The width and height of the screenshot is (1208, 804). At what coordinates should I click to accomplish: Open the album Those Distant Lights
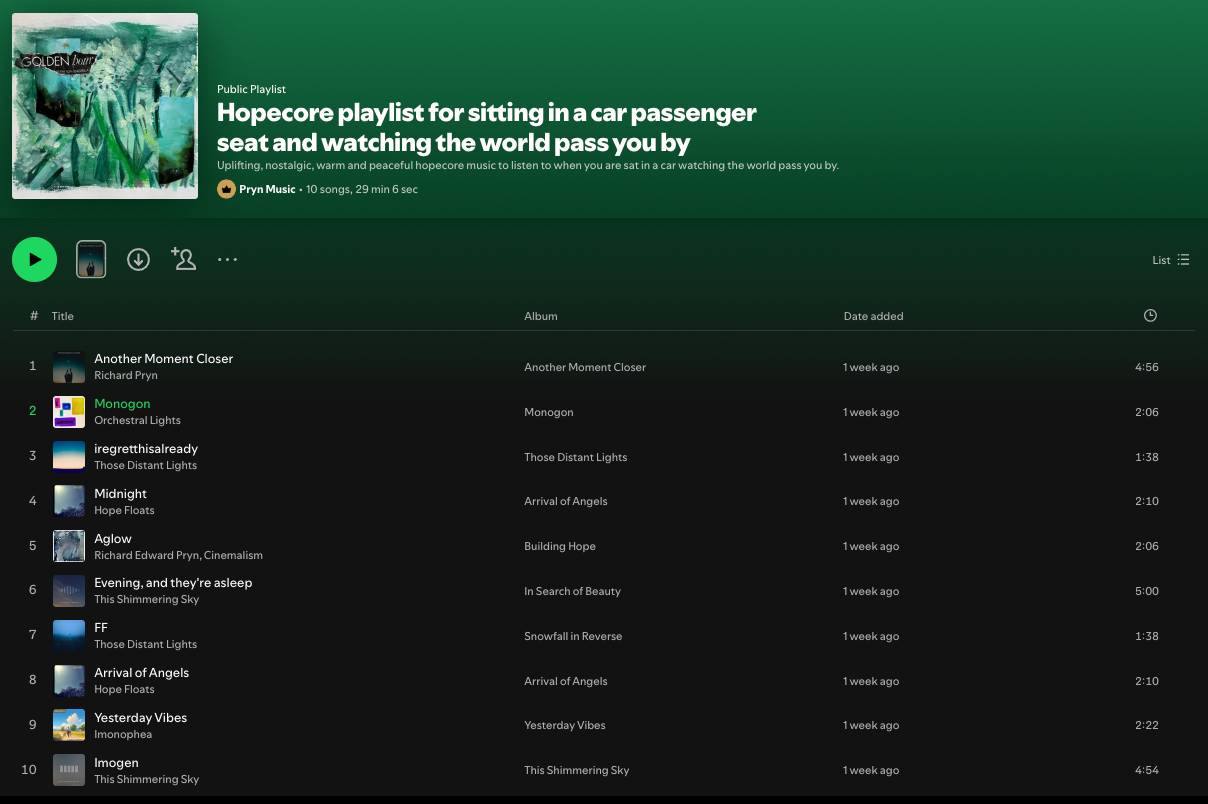pyautogui.click(x=575, y=457)
